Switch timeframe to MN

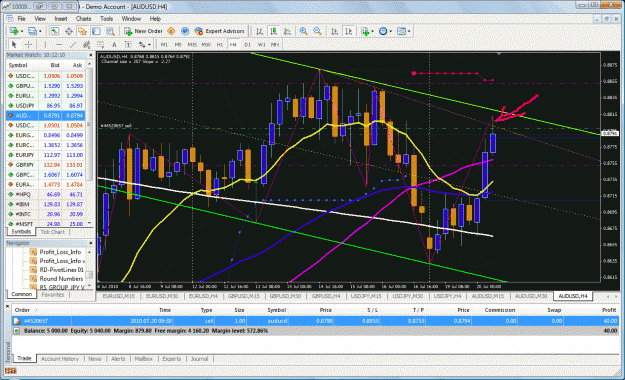(275, 45)
